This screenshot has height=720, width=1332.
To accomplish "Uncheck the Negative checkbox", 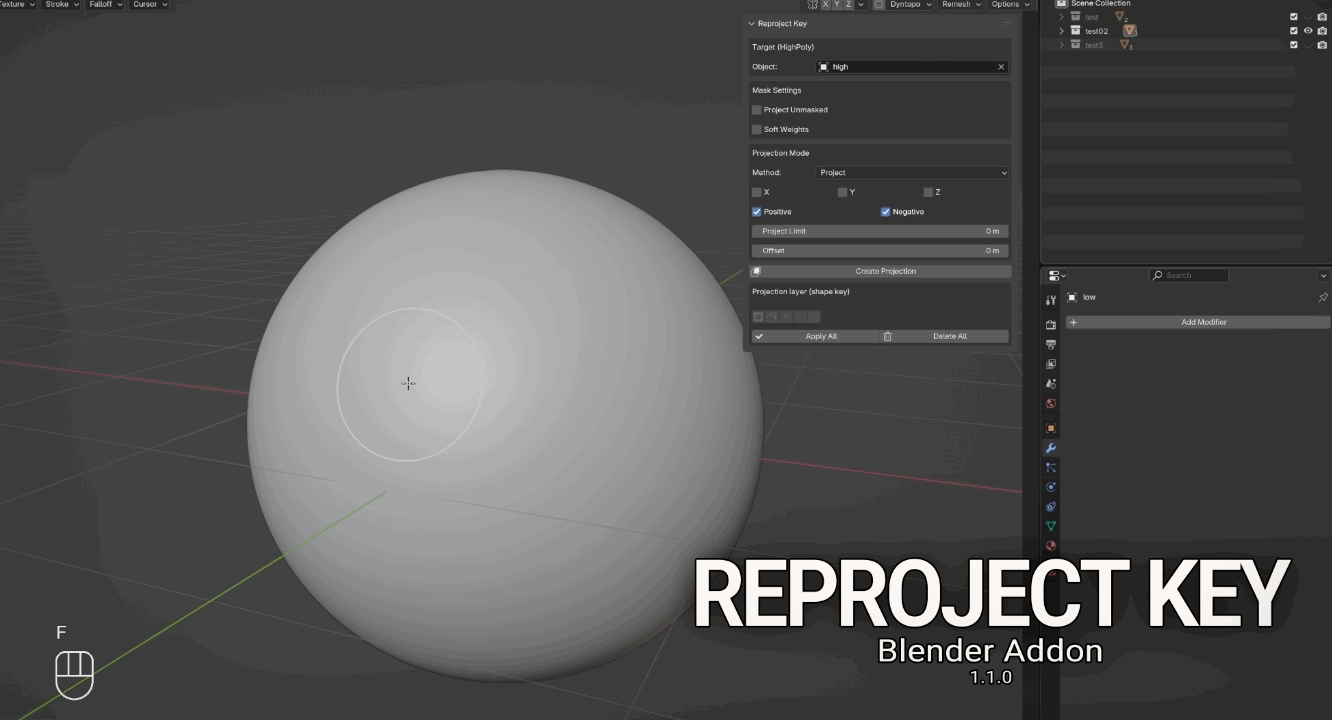I will coord(886,212).
